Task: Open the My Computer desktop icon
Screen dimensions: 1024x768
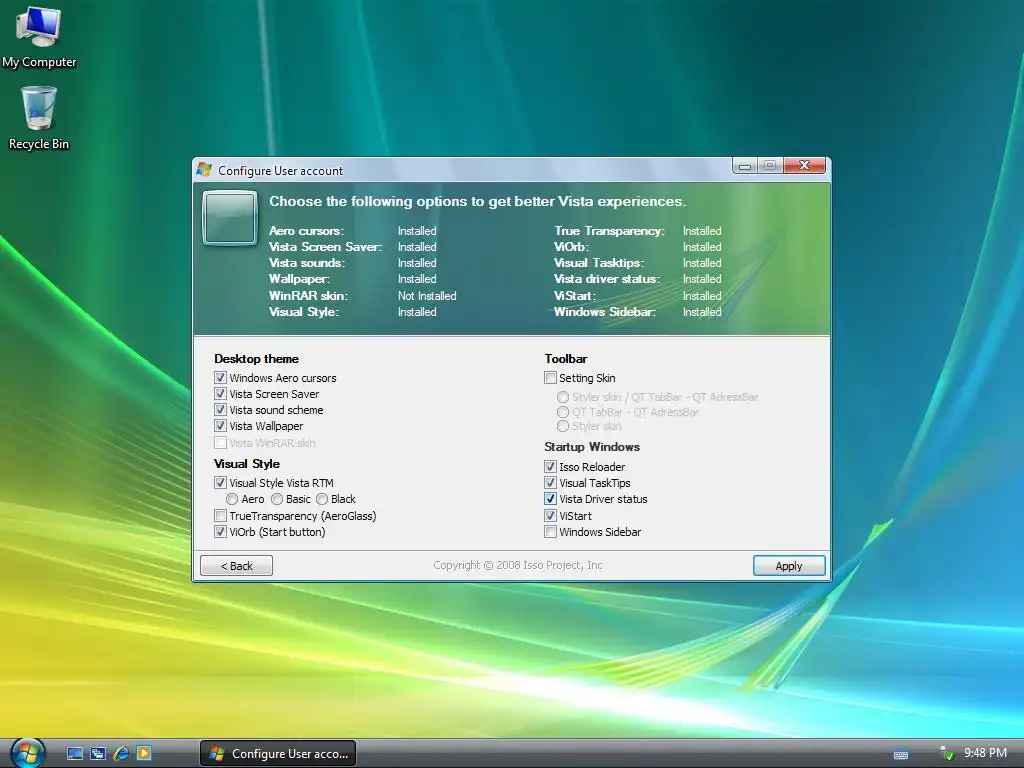Action: point(39,36)
